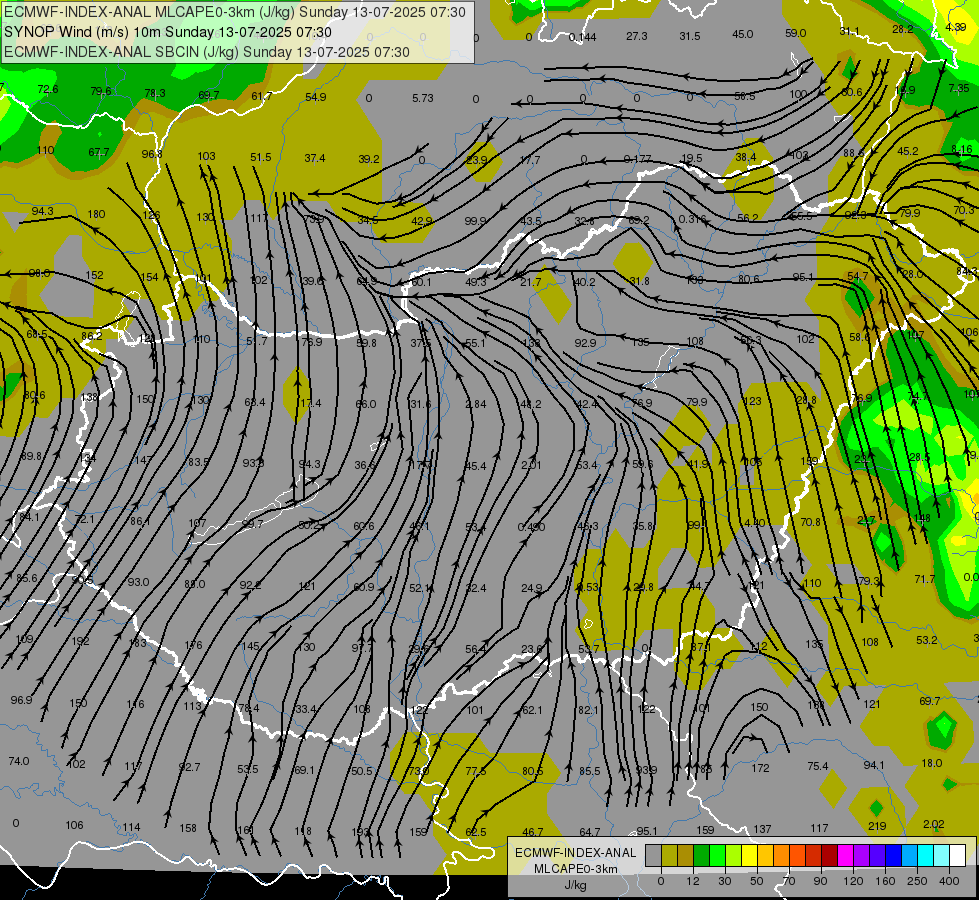Click the SYNOP Wind header line
979x900 pixels.
coord(168,32)
